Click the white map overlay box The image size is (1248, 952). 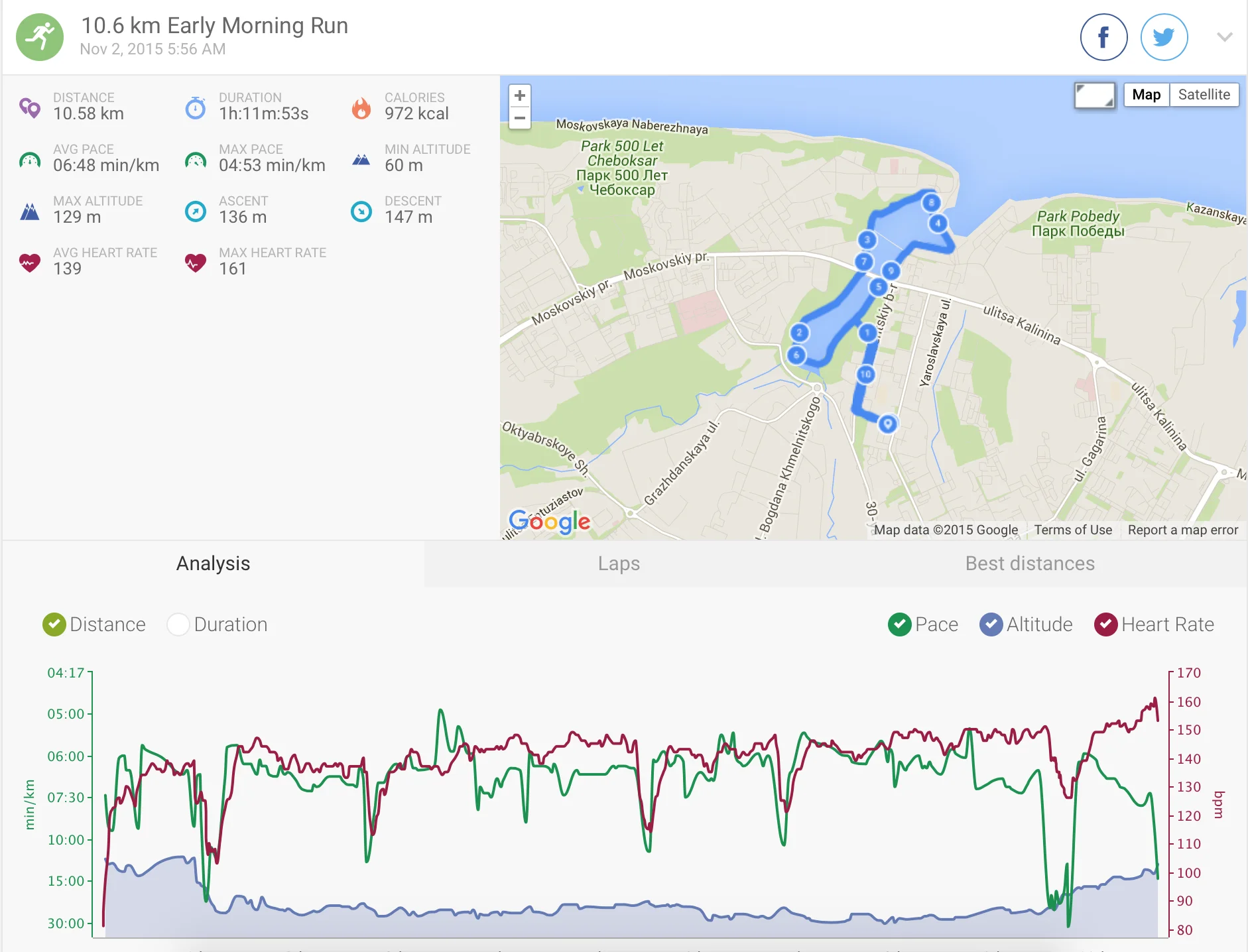pos(1095,95)
